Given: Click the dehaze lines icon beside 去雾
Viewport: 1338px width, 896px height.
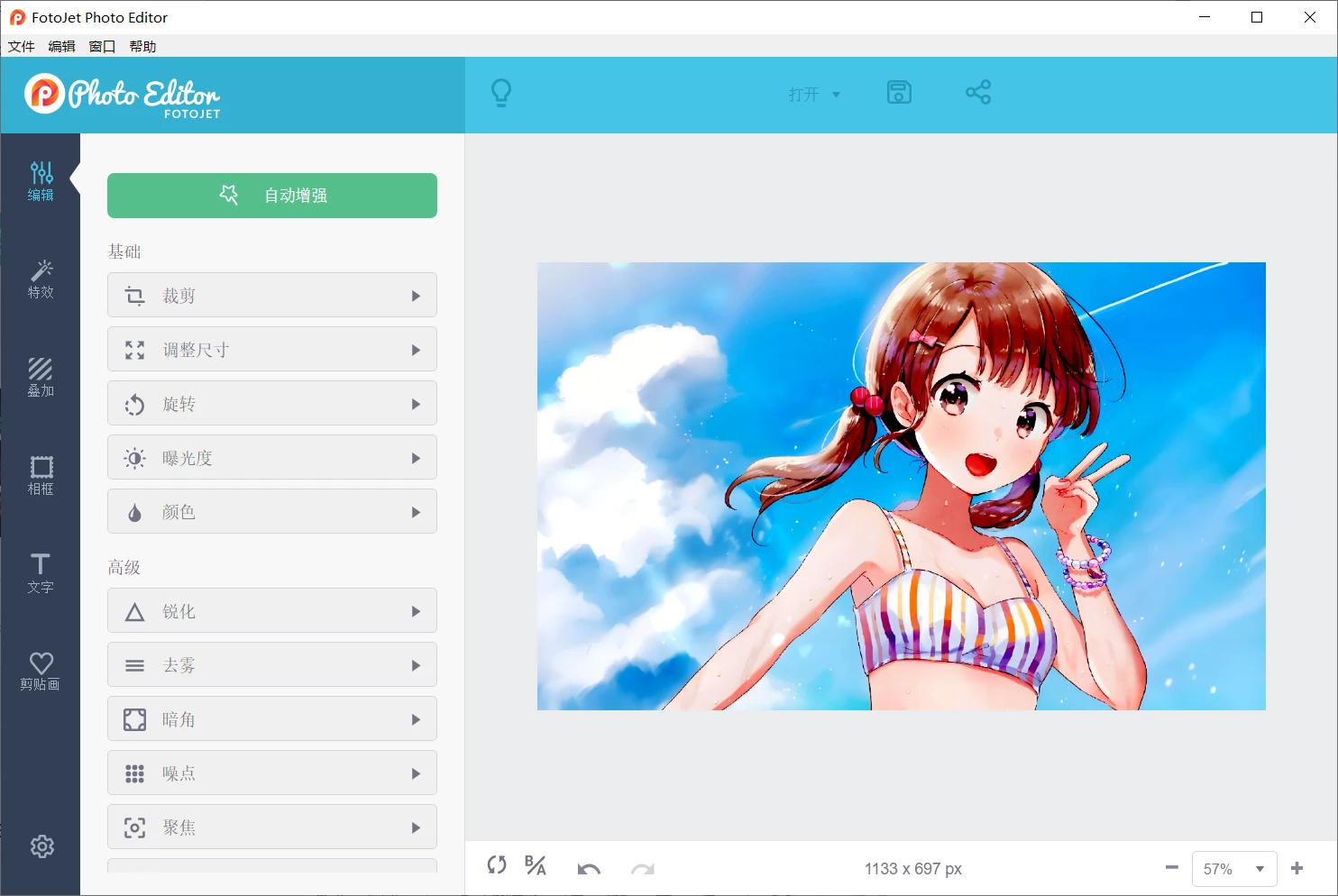Looking at the screenshot, I should (134, 665).
